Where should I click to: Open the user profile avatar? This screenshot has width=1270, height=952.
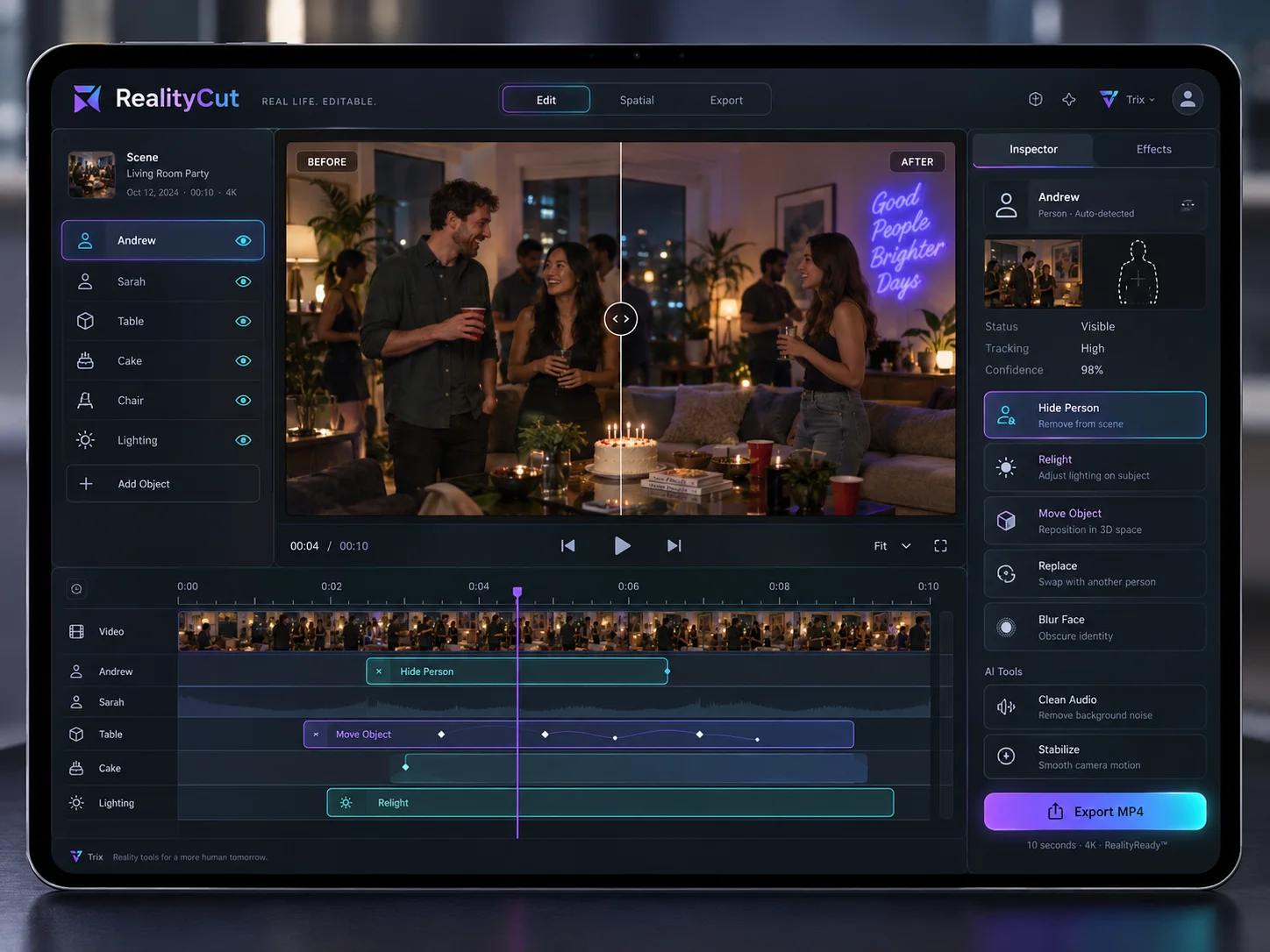click(1188, 99)
